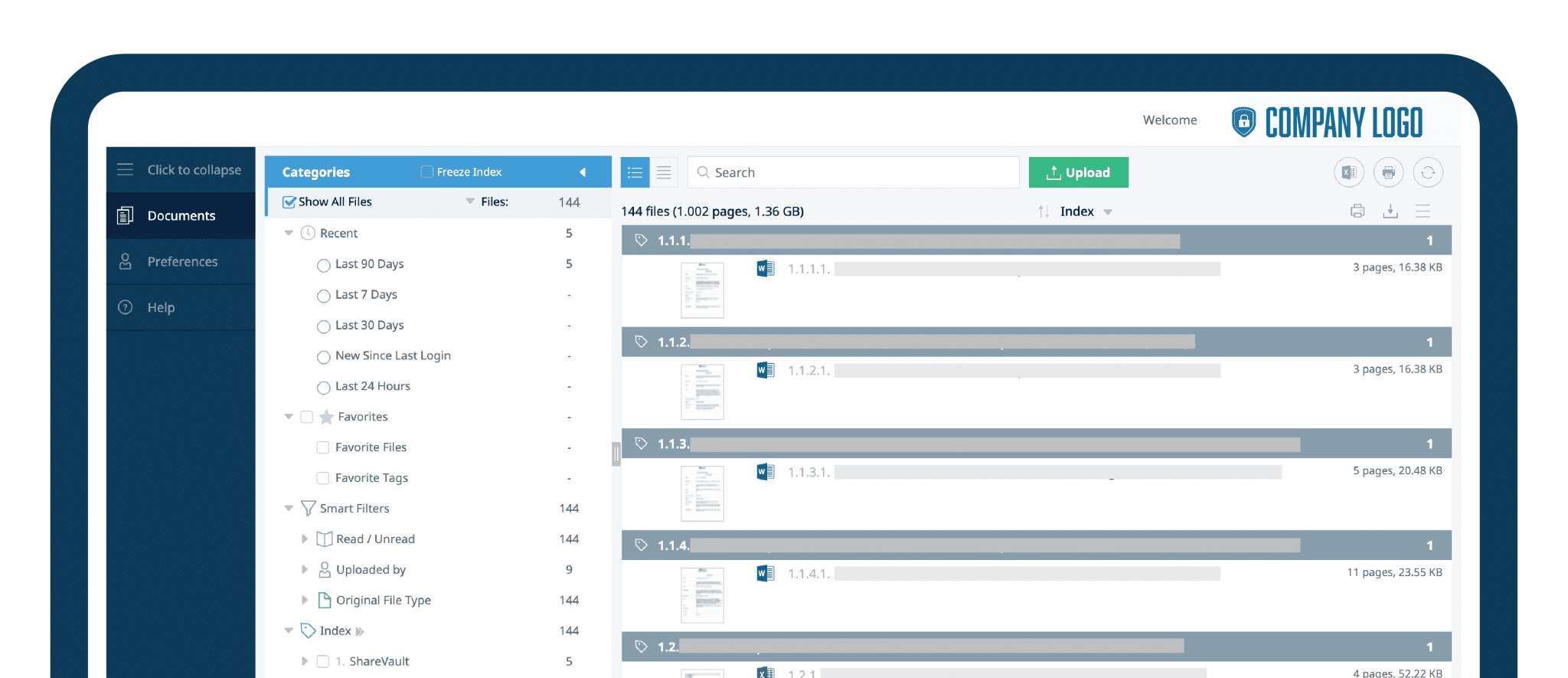Screen dimensions: 1568x678
Task: Select the Last 90 Days radio button
Action: (x=324, y=265)
